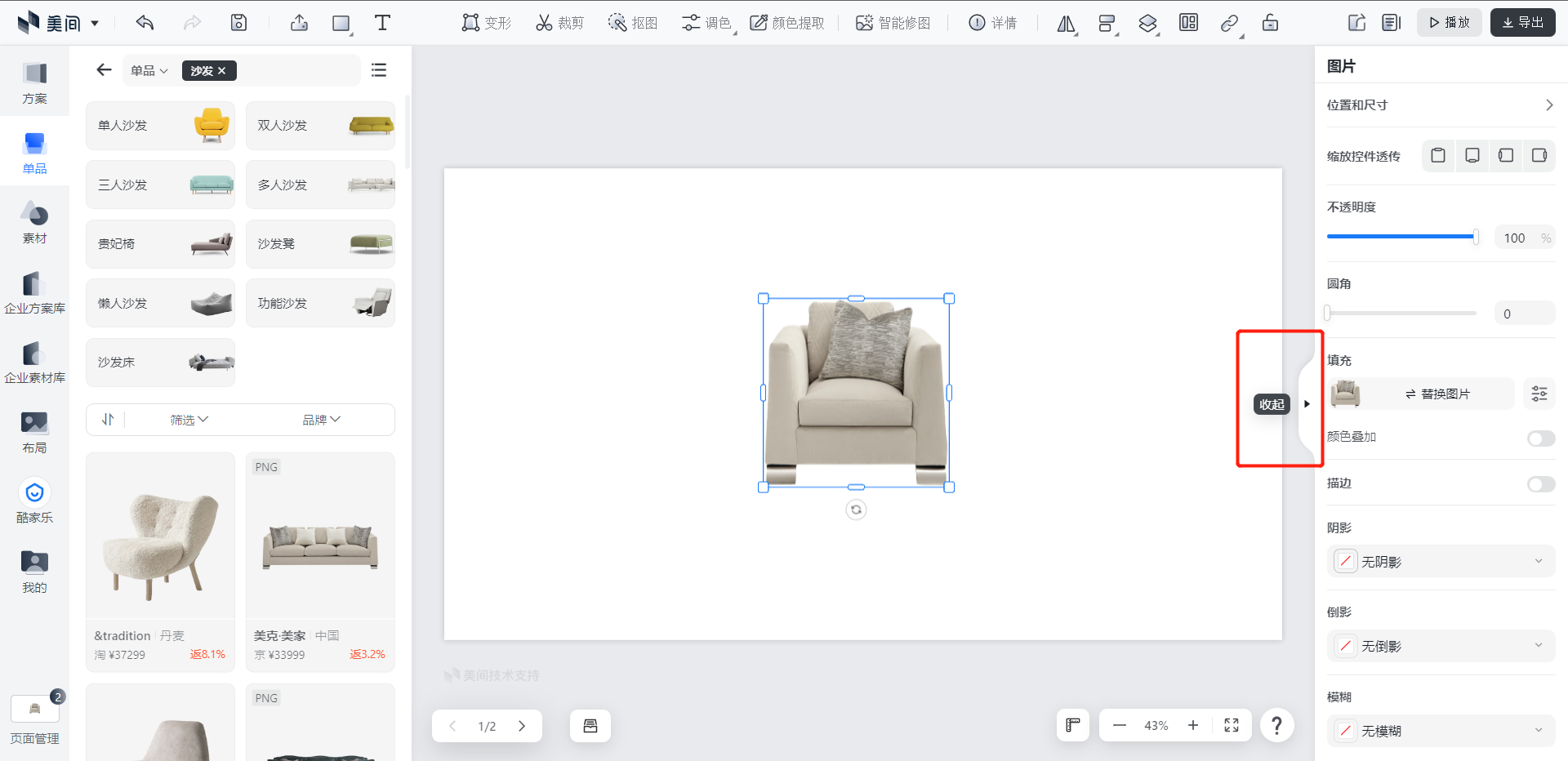Click the fit to screen icon
The height and width of the screenshot is (761, 1568).
coord(1232,725)
